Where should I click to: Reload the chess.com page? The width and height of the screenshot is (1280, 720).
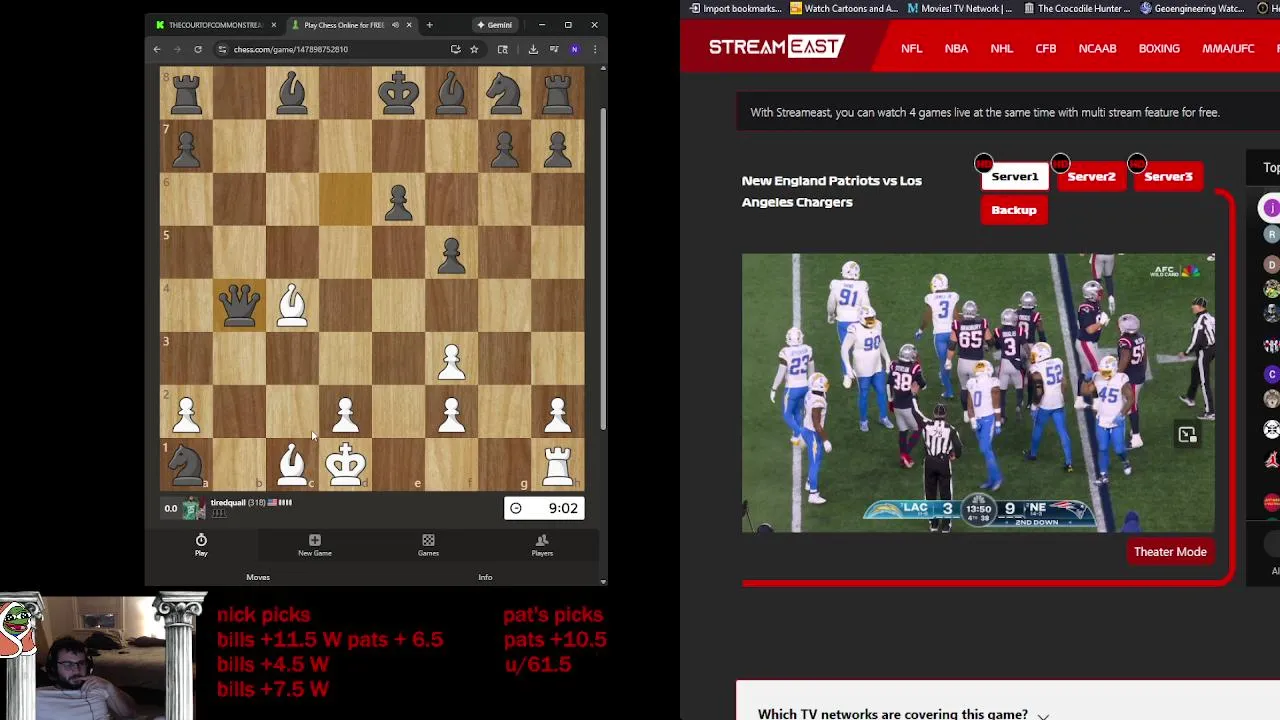click(198, 49)
